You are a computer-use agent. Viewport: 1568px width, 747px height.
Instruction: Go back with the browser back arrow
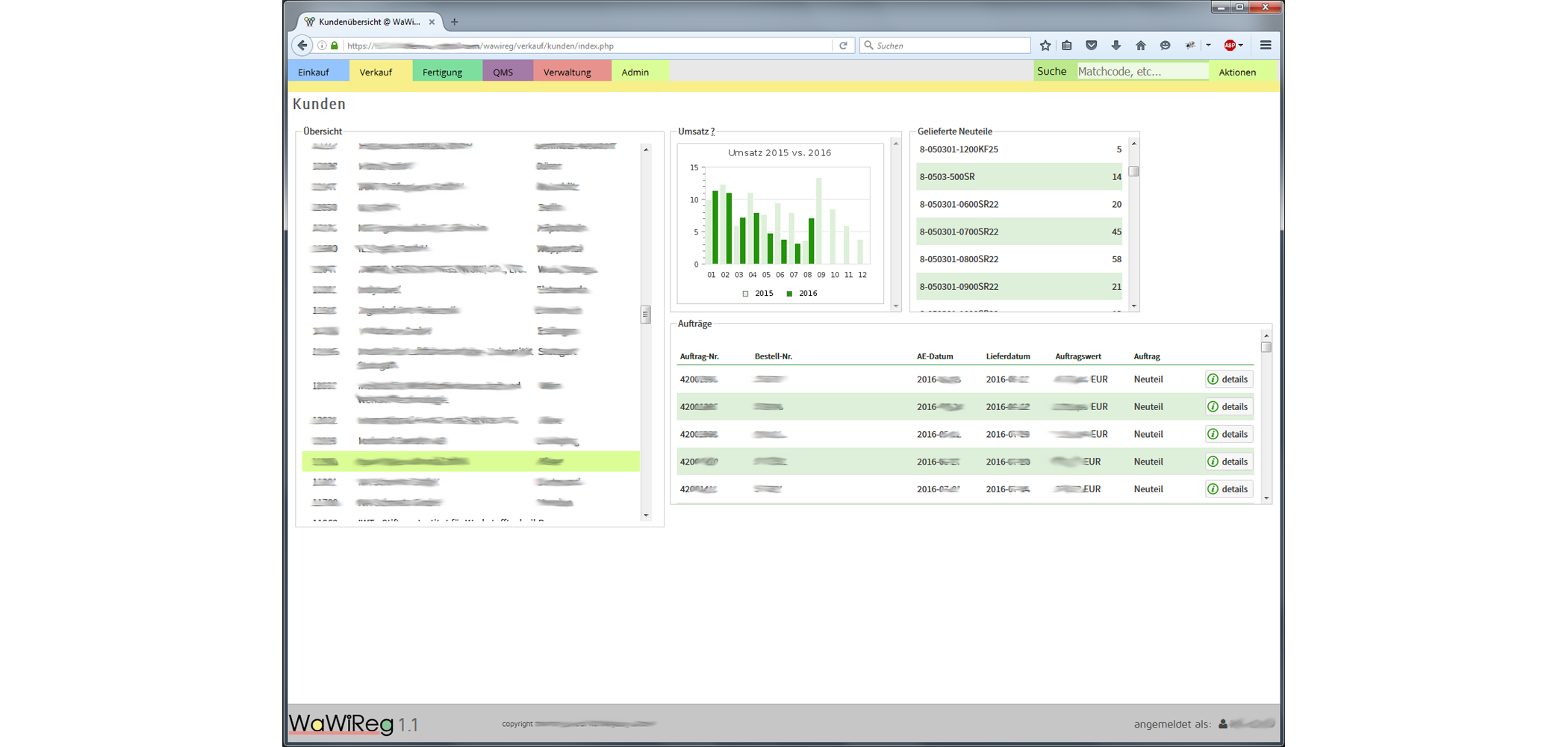(x=302, y=46)
